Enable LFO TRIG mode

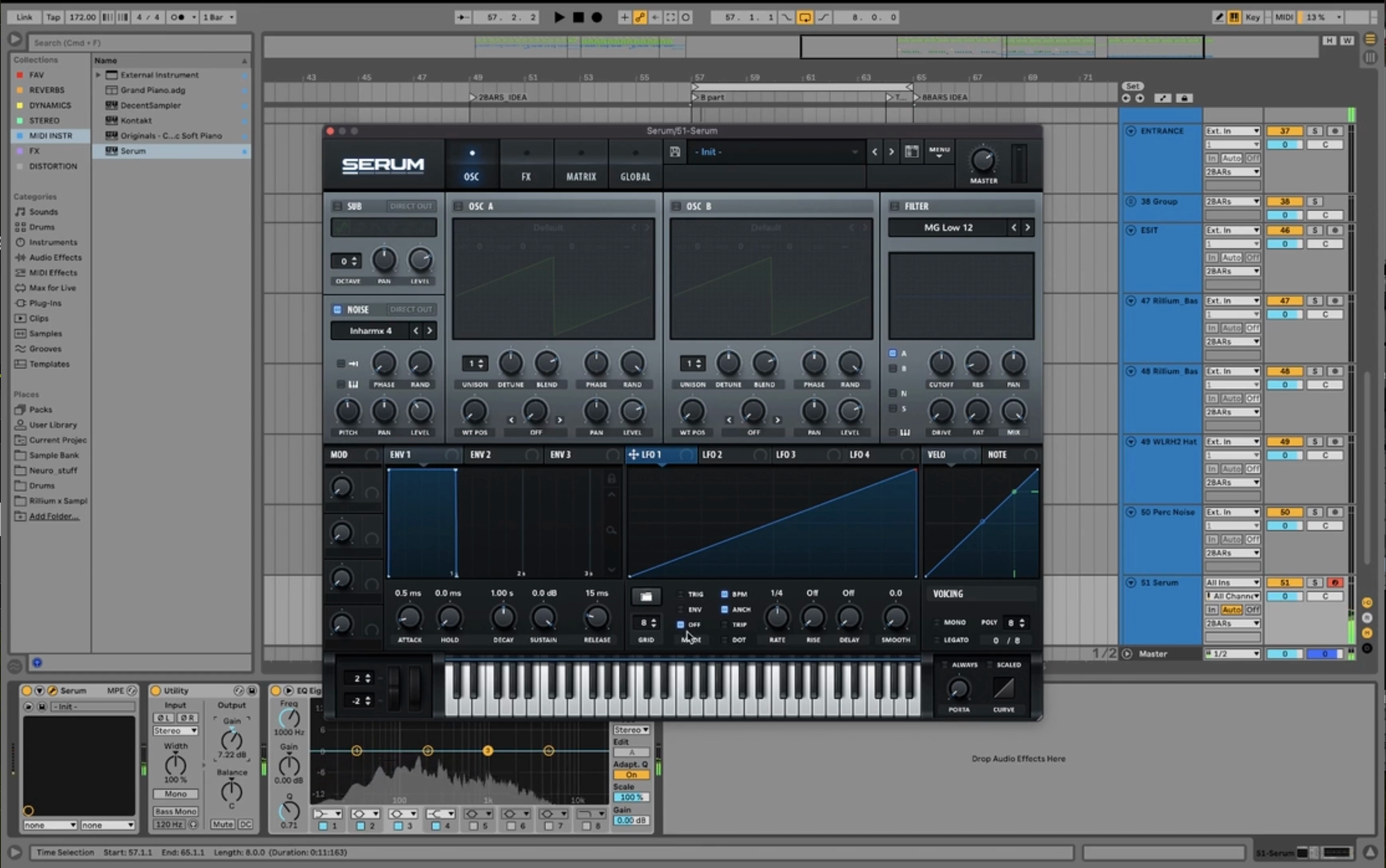(x=680, y=594)
